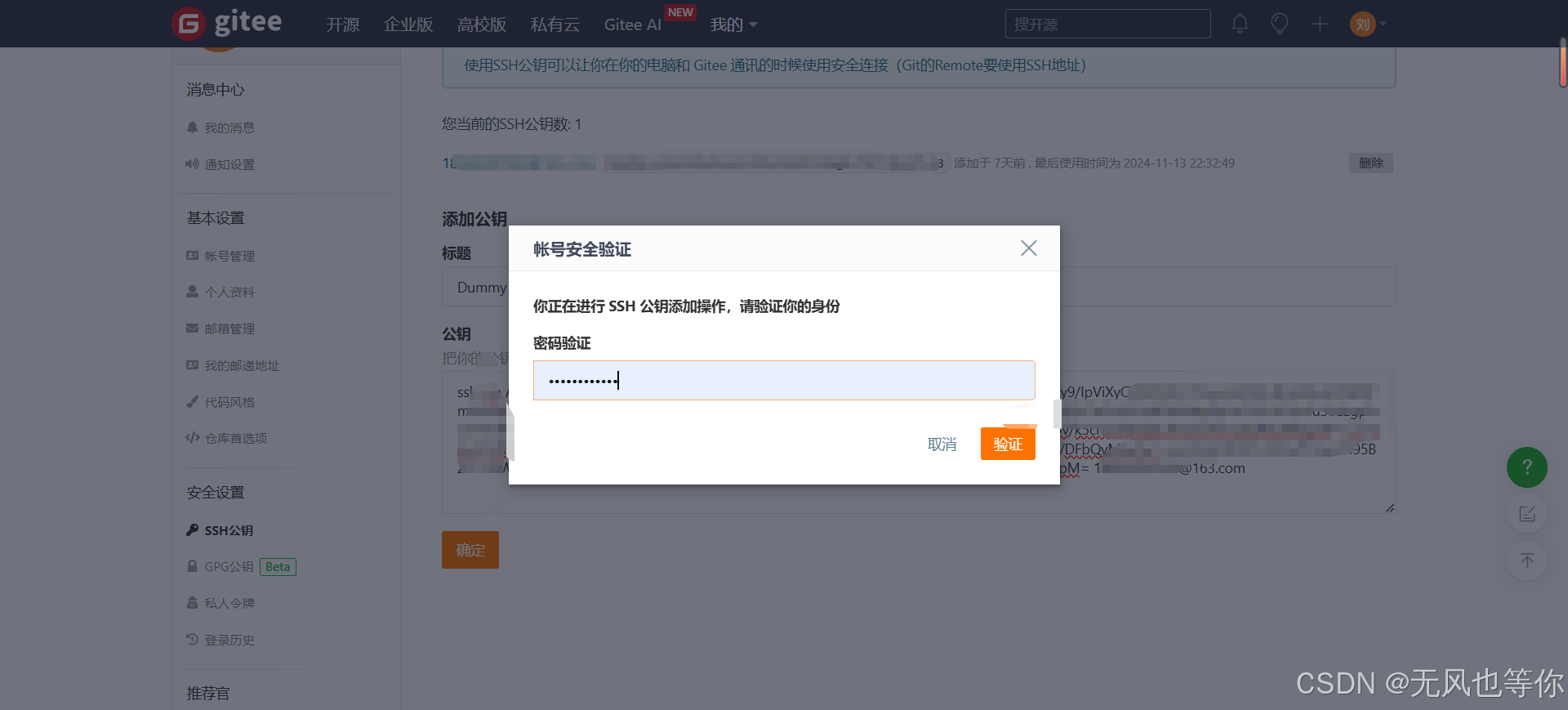Open GPG公钥 Beta in sidebar

241,566
